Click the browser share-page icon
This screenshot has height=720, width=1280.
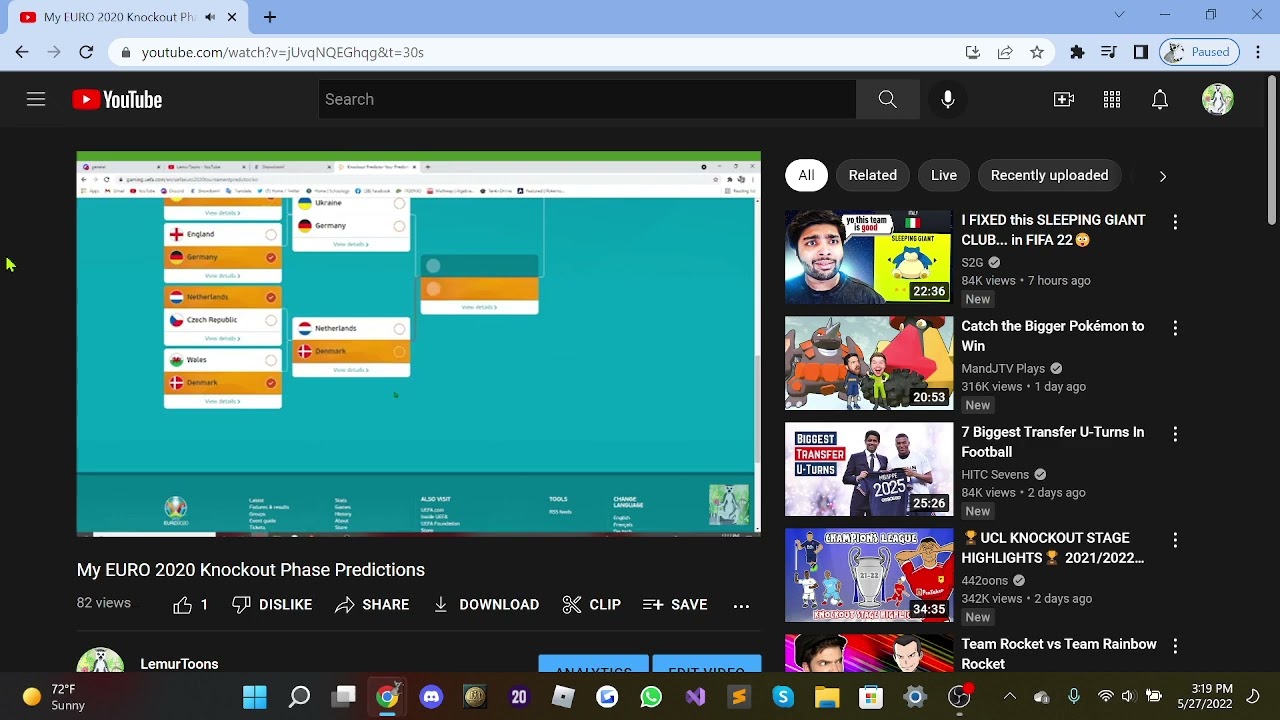coord(1005,52)
